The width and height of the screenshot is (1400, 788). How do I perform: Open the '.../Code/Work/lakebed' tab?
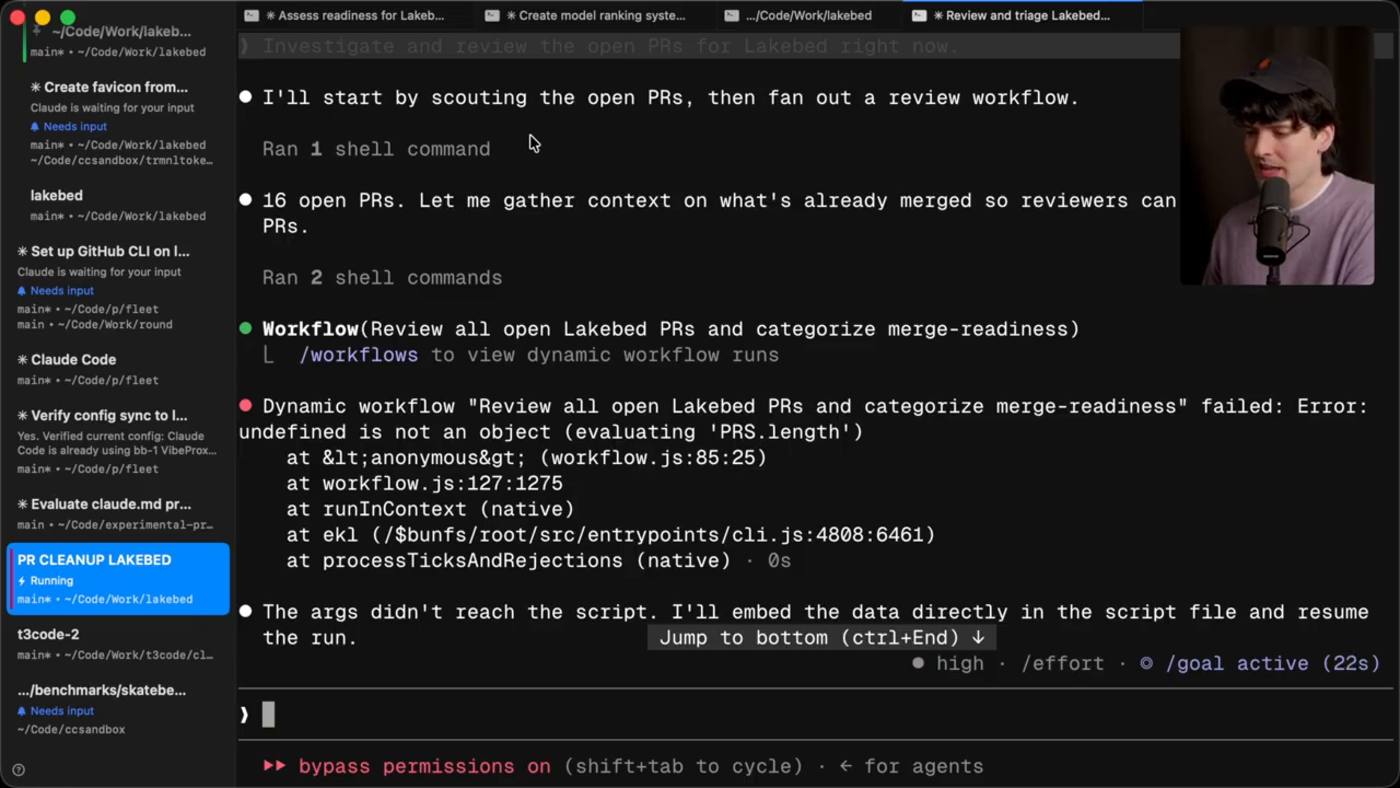808,15
